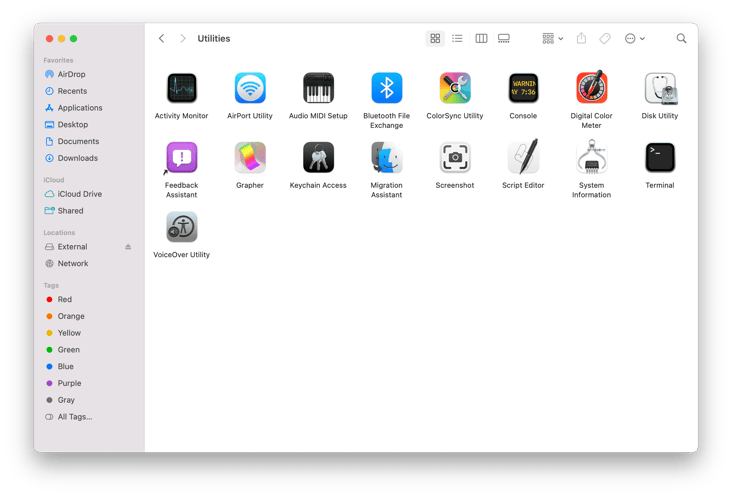This screenshot has height=497, width=732.
Task: Click the Grapher app icon
Action: tap(250, 157)
